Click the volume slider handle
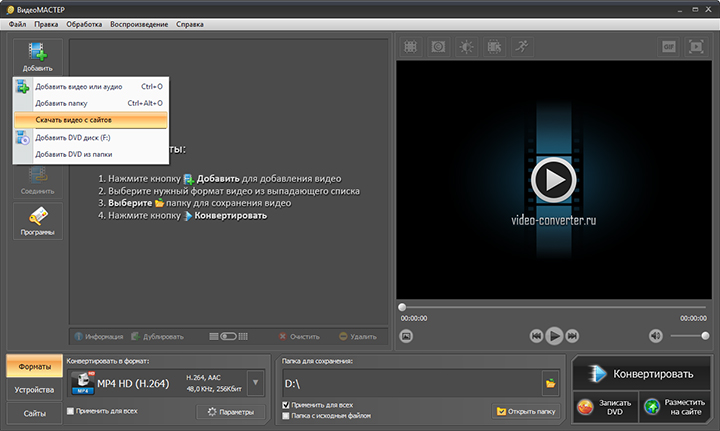Image resolution: width=720 pixels, height=431 pixels. 705,336
